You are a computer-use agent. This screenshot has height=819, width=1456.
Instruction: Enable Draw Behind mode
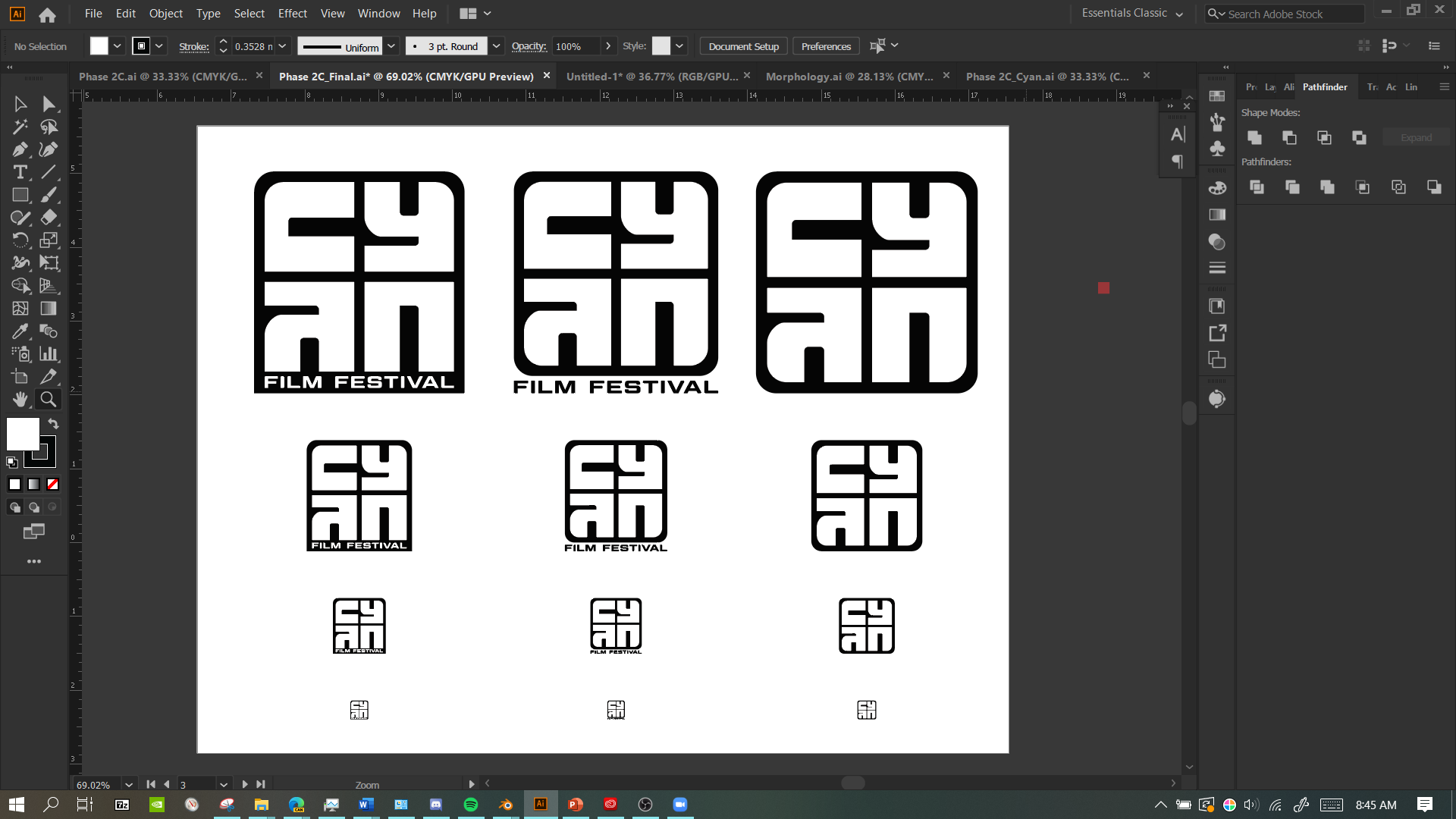(33, 507)
